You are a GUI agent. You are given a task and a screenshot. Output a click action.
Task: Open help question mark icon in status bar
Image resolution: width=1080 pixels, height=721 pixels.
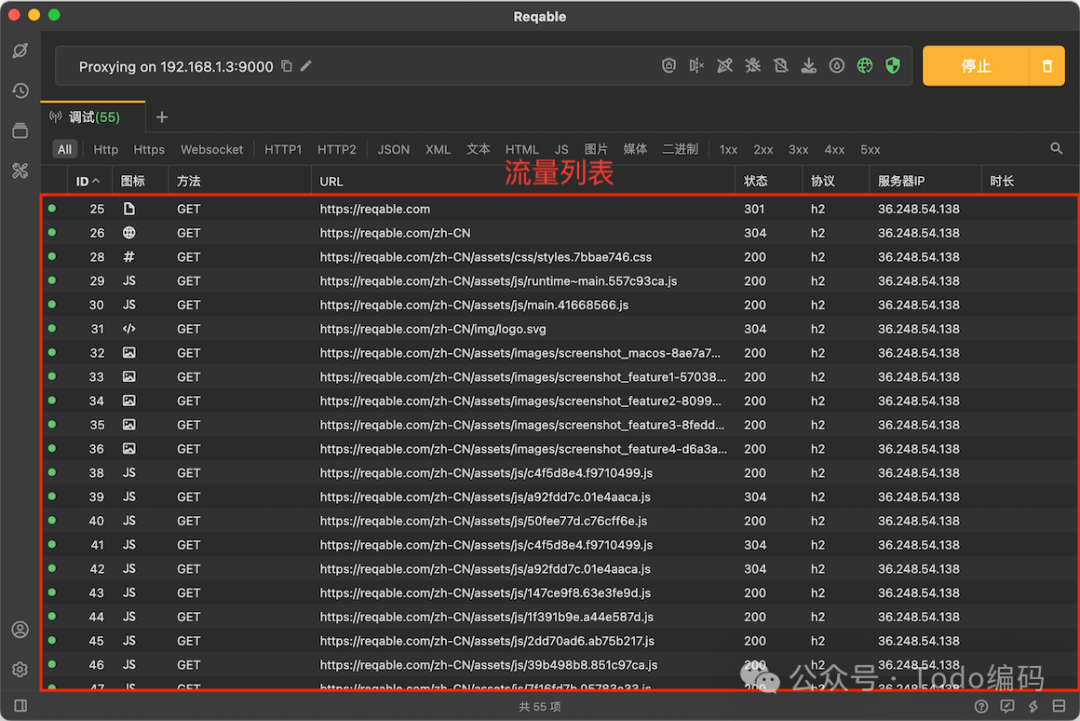tap(982, 706)
